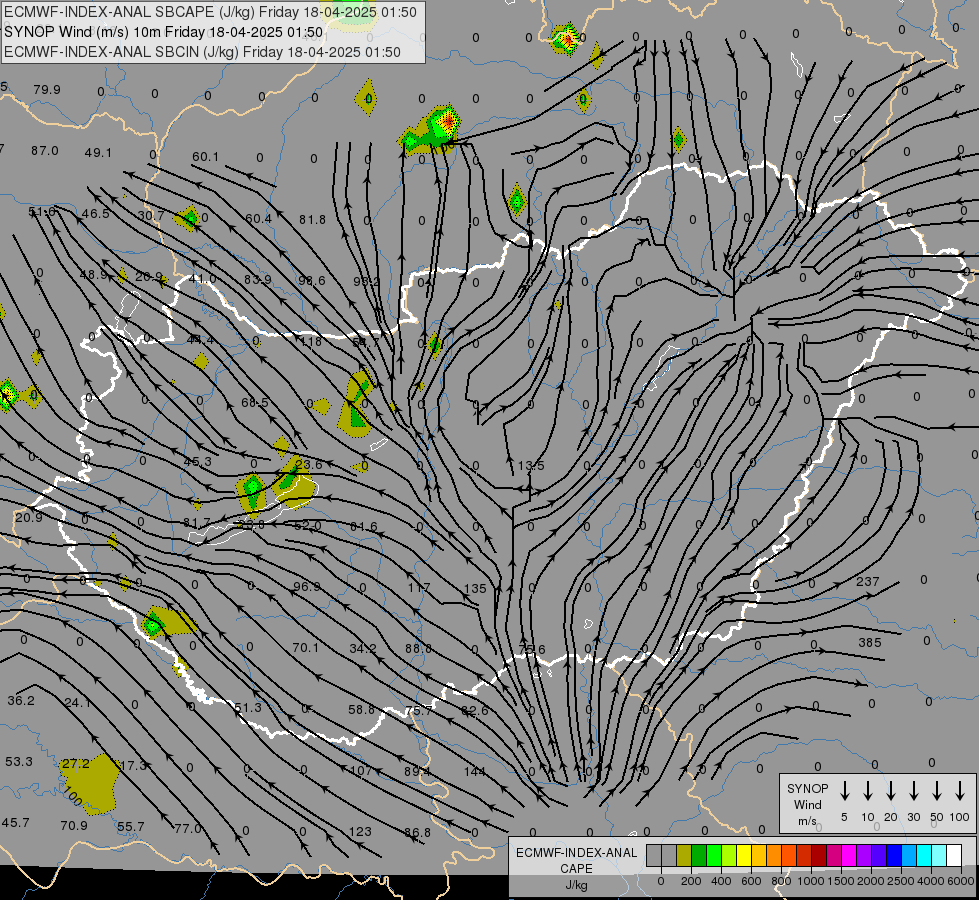Screen dimensions: 979x900
Task: Click the map value 58.8
Action: [362, 710]
